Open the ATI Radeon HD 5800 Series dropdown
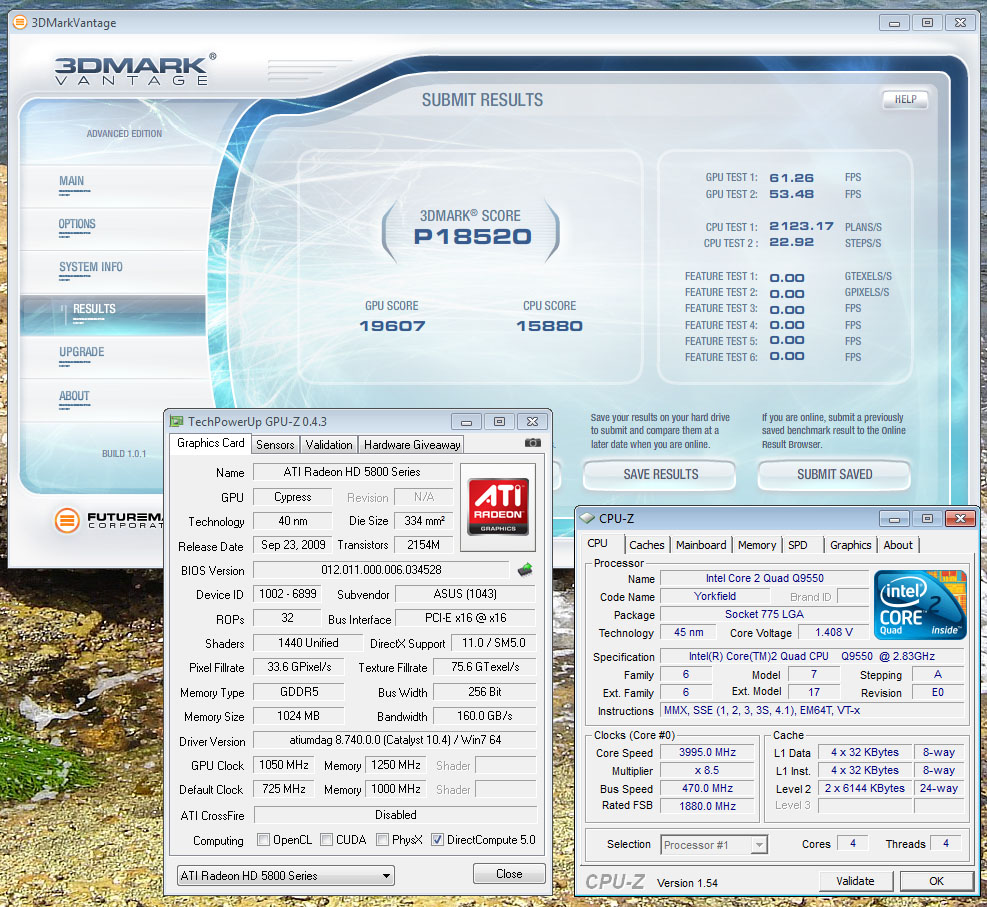This screenshot has width=987, height=907. [x=286, y=876]
